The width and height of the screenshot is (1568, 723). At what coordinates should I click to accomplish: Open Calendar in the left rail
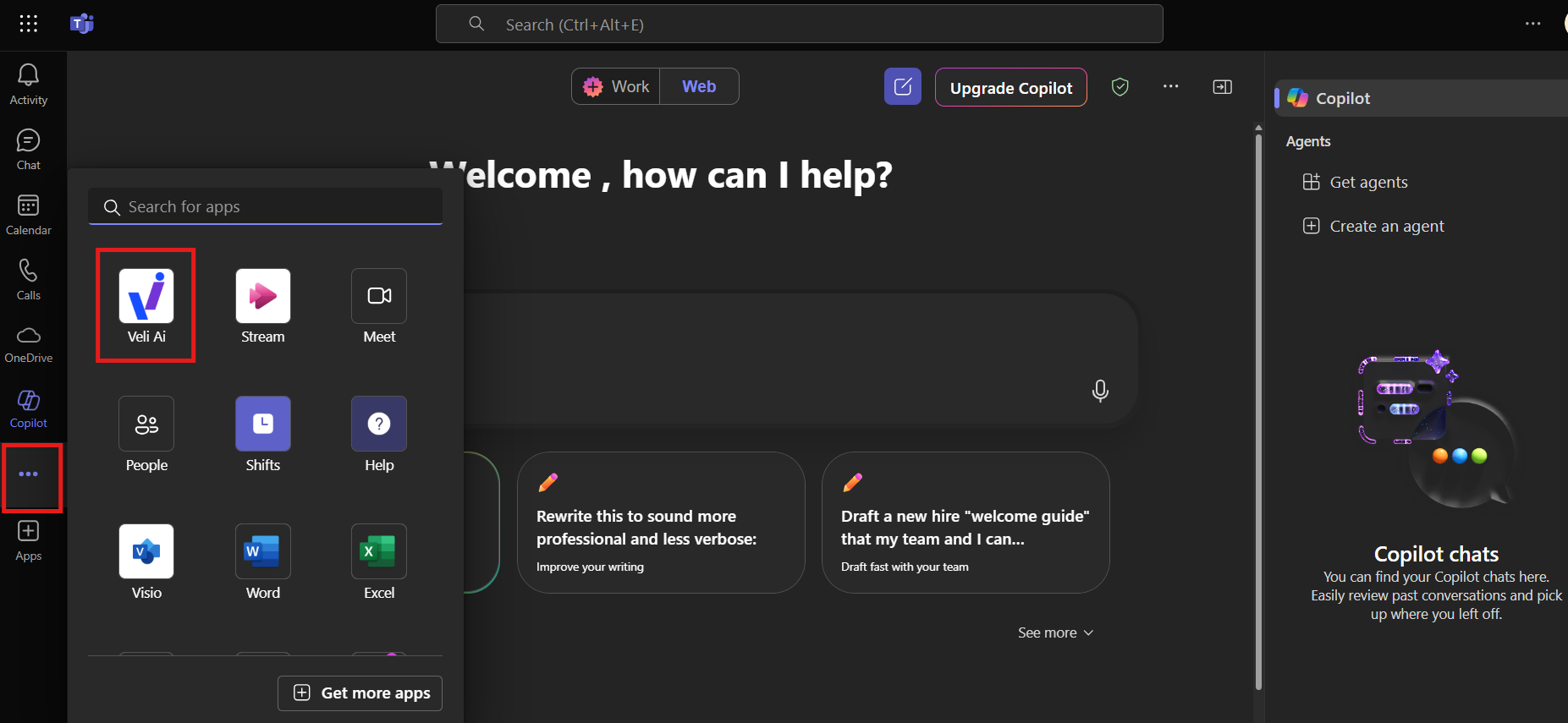click(29, 215)
